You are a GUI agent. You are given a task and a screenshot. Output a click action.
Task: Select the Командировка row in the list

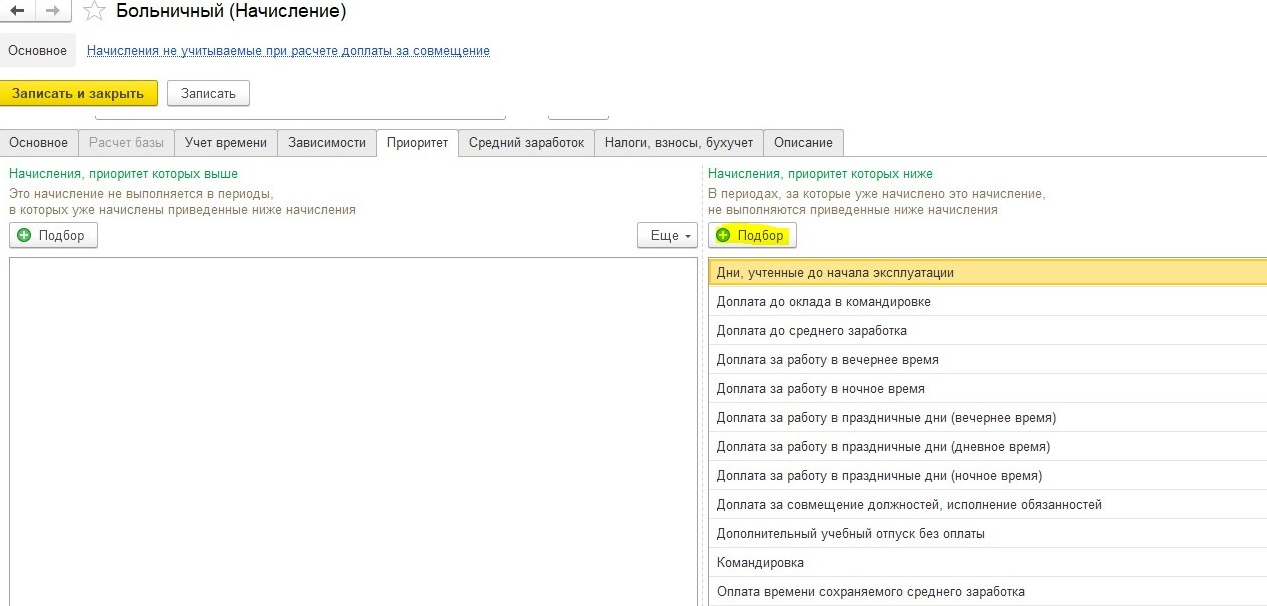click(760, 563)
